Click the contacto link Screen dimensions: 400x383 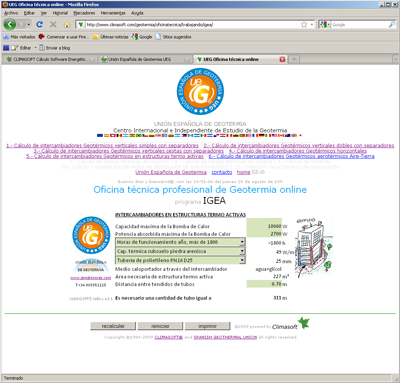tap(222, 172)
